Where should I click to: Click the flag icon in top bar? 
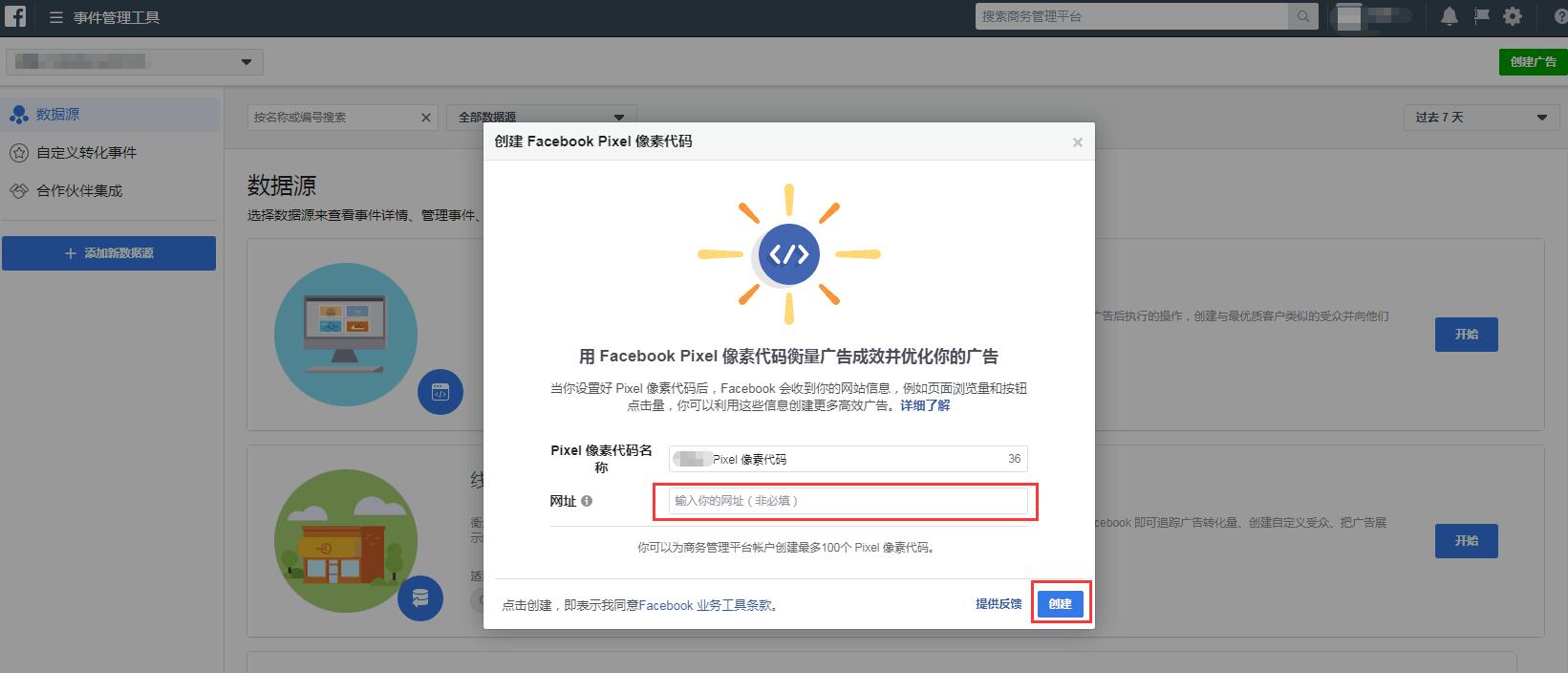coord(1481,16)
